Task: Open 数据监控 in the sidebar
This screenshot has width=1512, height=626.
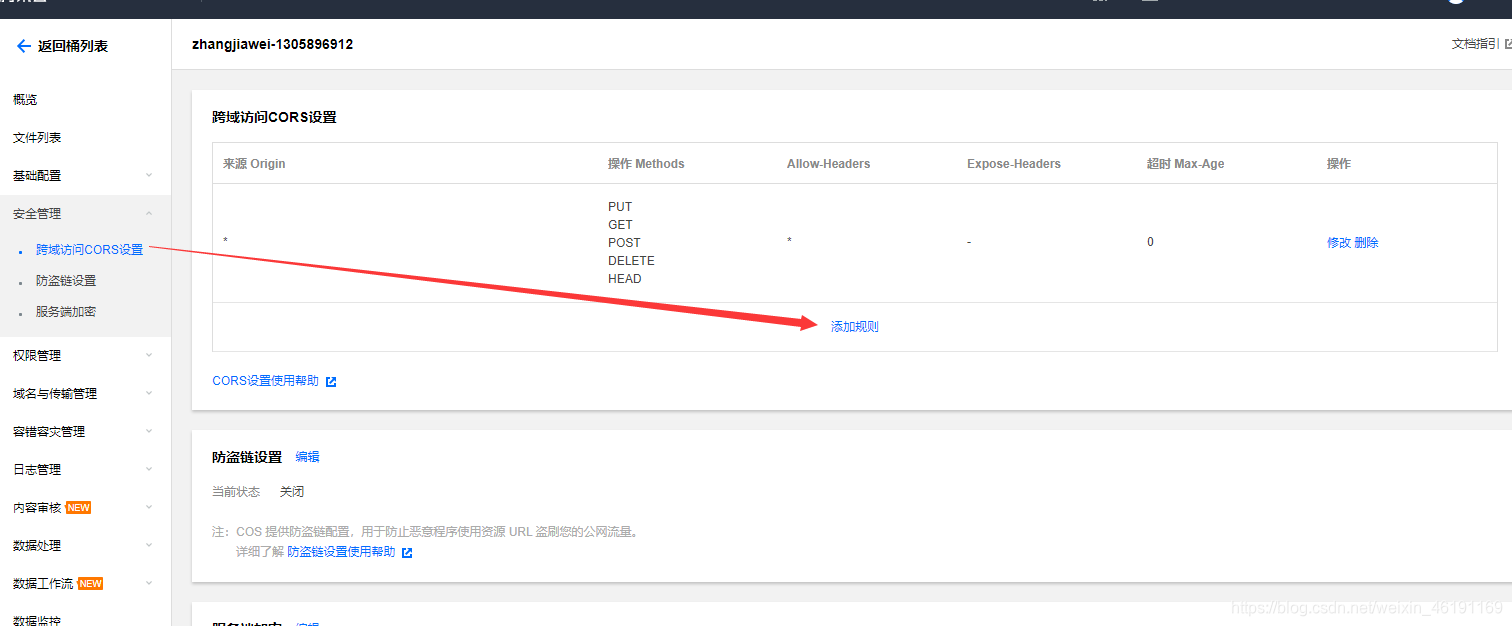Action: click(37, 620)
